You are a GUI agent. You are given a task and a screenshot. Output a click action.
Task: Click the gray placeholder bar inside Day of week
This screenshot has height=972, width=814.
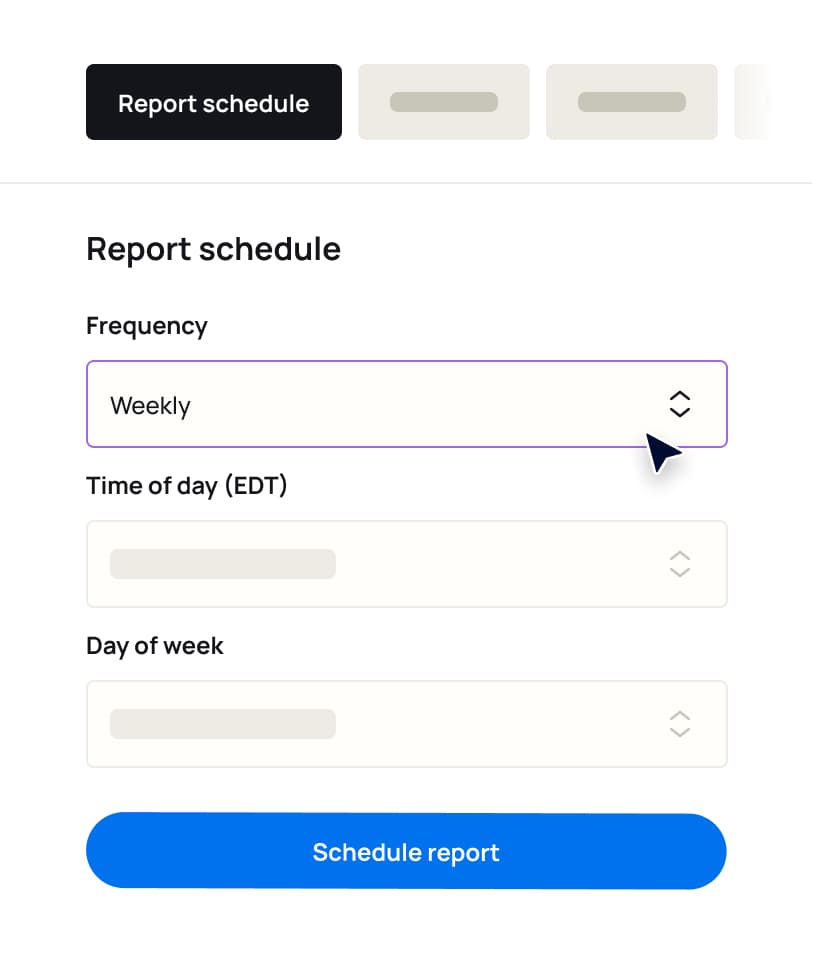pyautogui.click(x=222, y=724)
